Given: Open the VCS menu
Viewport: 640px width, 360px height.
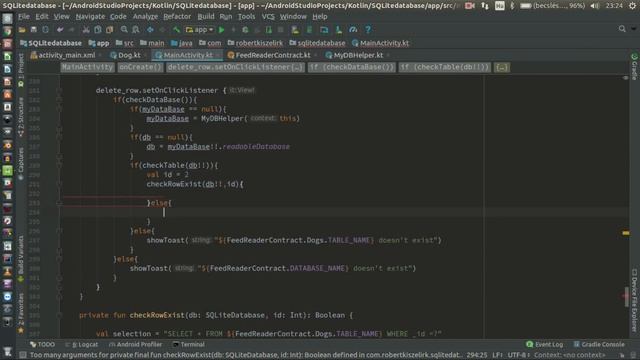Looking at the screenshot, I should (x=268, y=17).
